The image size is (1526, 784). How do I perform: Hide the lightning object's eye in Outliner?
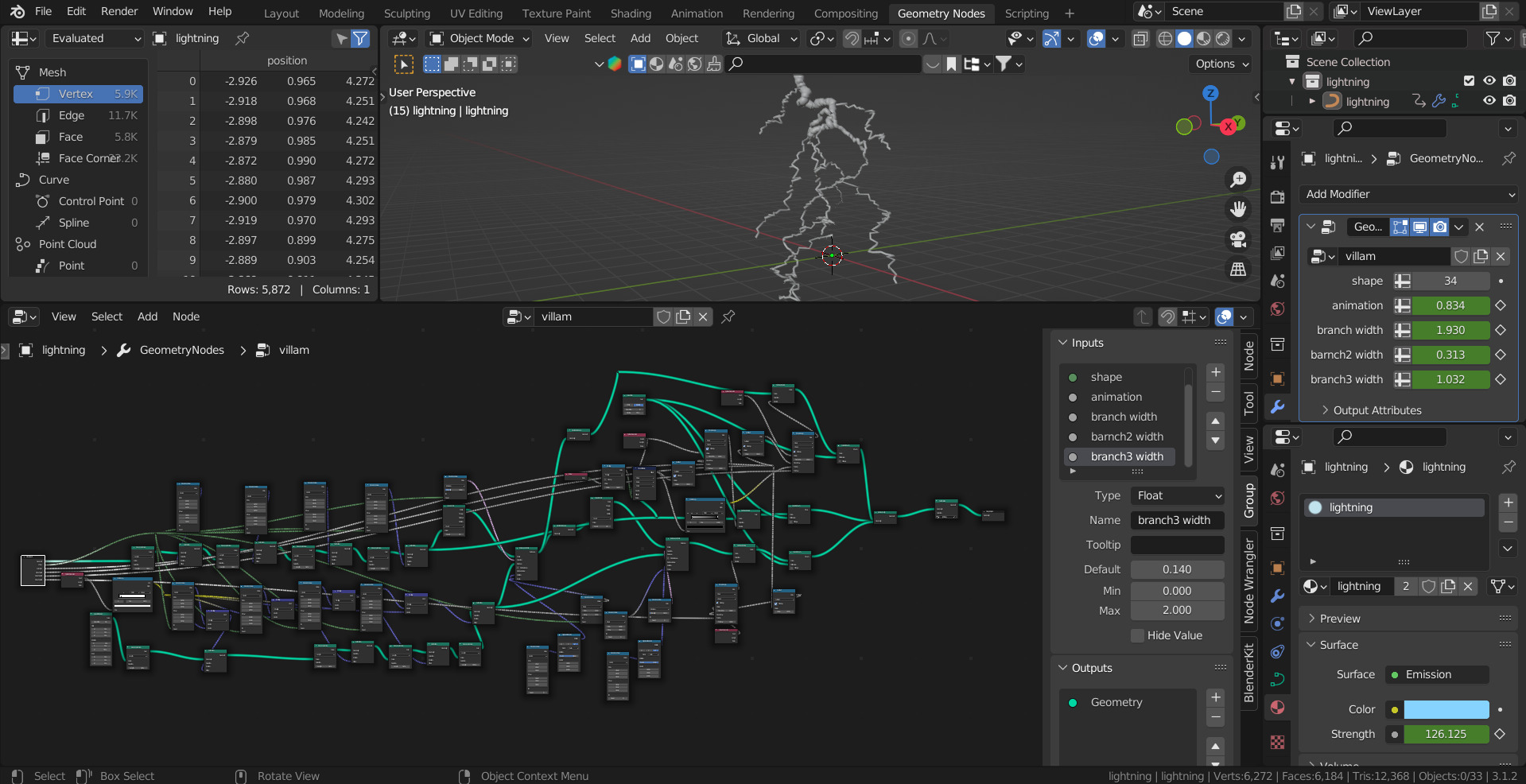tap(1489, 101)
